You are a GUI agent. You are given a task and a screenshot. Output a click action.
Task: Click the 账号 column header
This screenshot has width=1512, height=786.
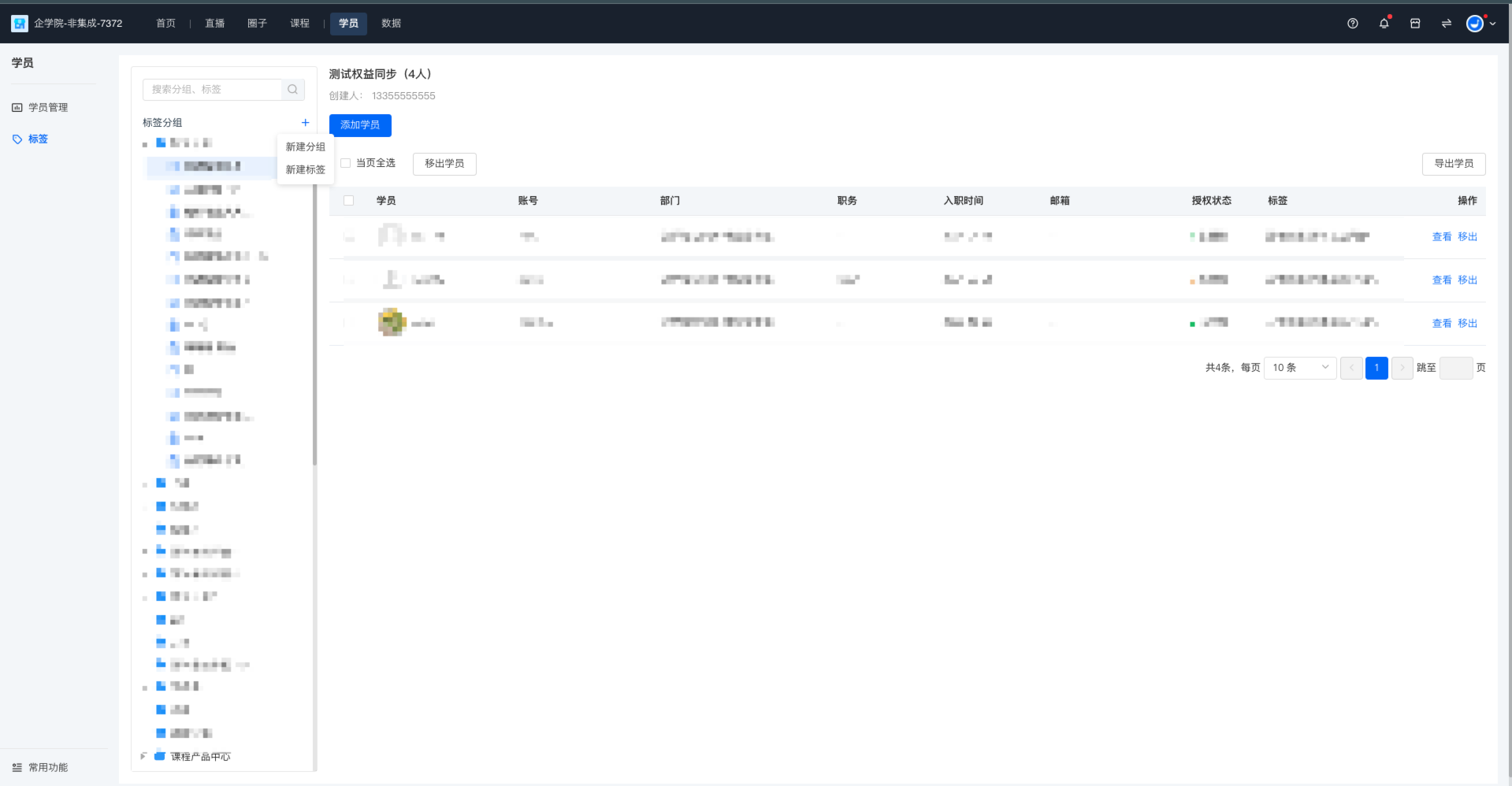[528, 201]
